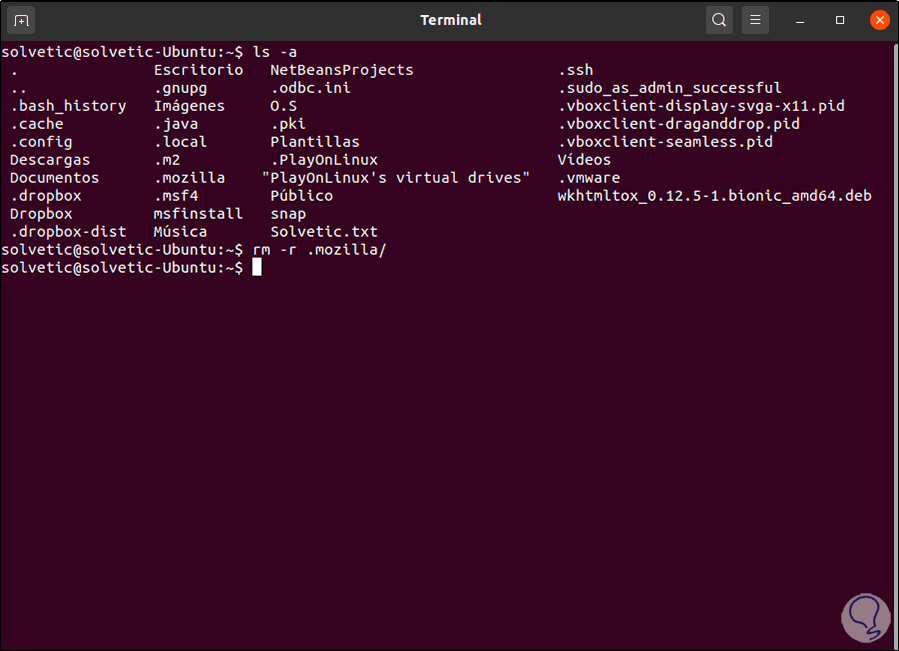Minimize the Terminal window
Viewport: 899px width, 651px height.
pos(804,20)
